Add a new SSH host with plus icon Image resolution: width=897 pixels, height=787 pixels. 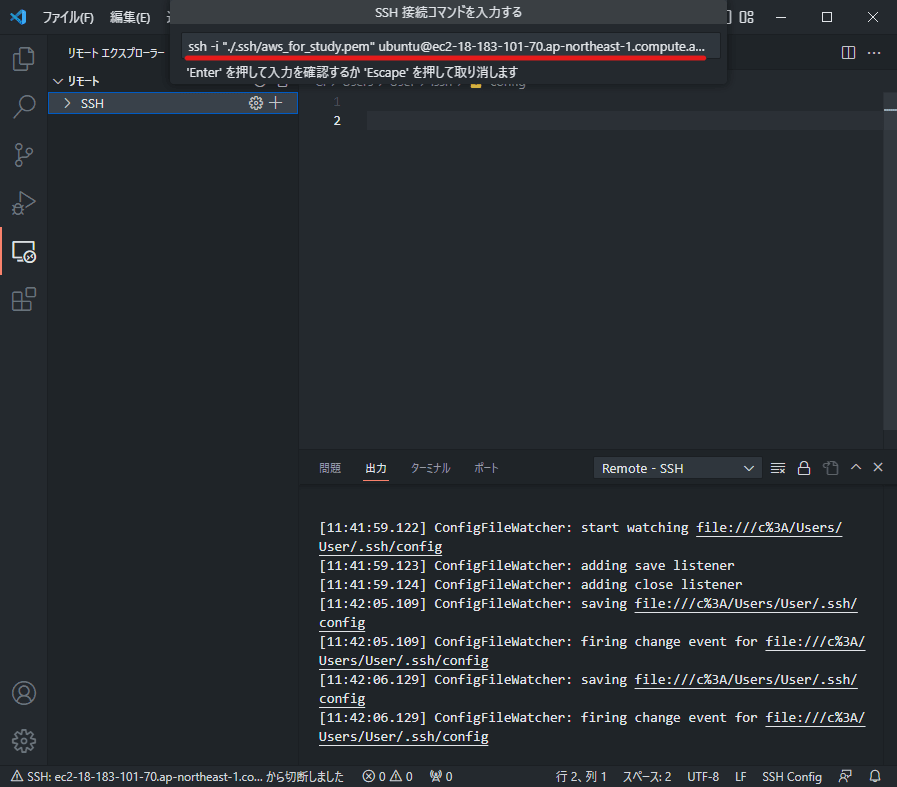coord(277,103)
